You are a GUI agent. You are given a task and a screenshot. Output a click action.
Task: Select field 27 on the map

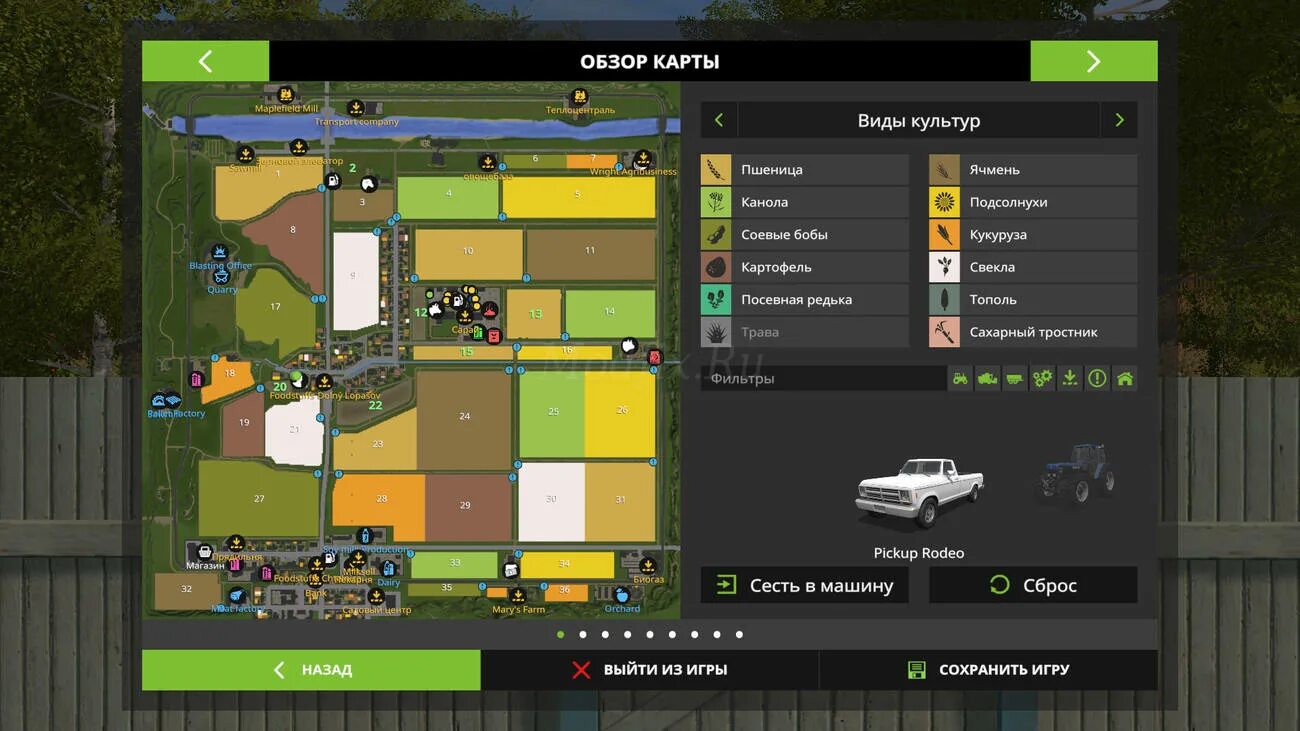259,498
